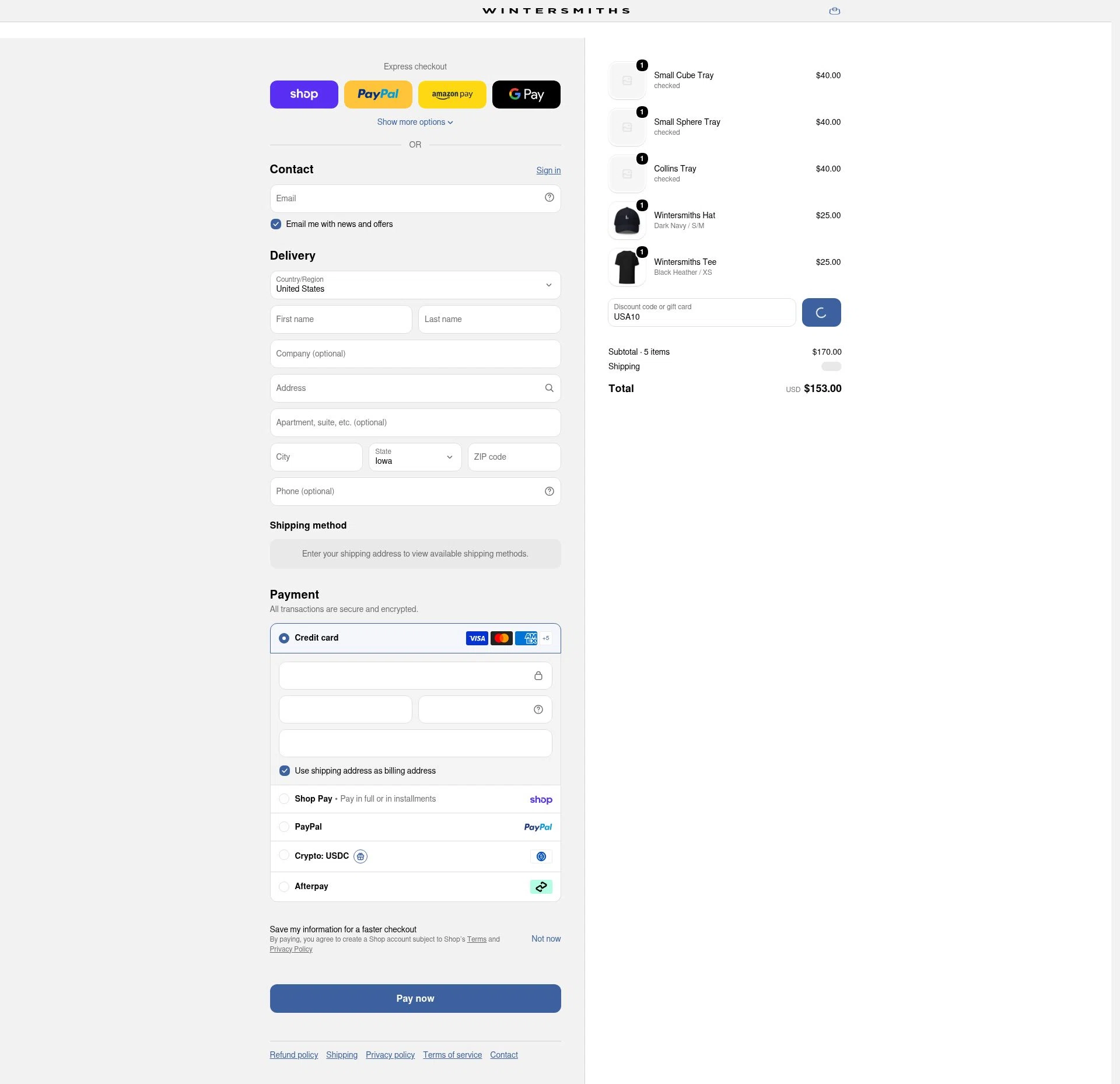
Task: Pay with the Google Pay express button
Action: coord(526,95)
